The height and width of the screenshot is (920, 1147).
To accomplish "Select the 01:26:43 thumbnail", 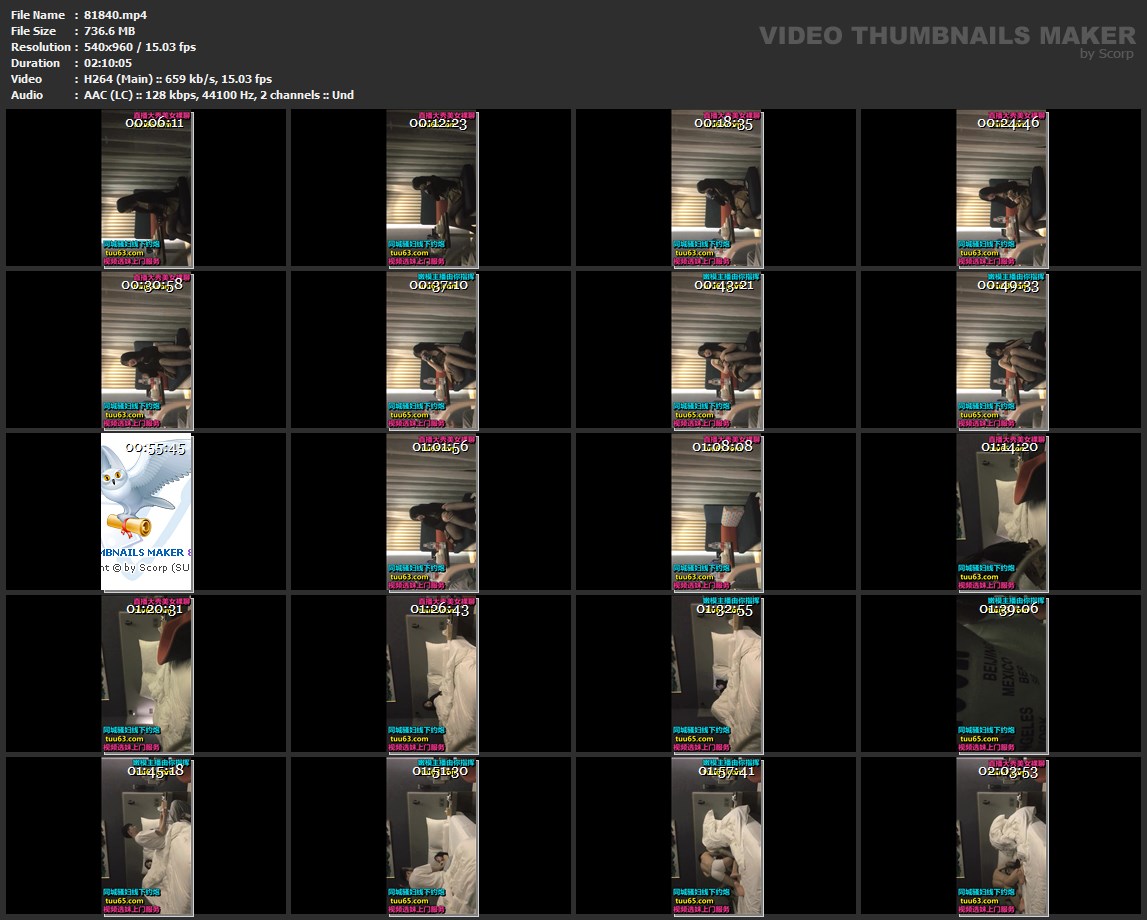I will point(432,674).
